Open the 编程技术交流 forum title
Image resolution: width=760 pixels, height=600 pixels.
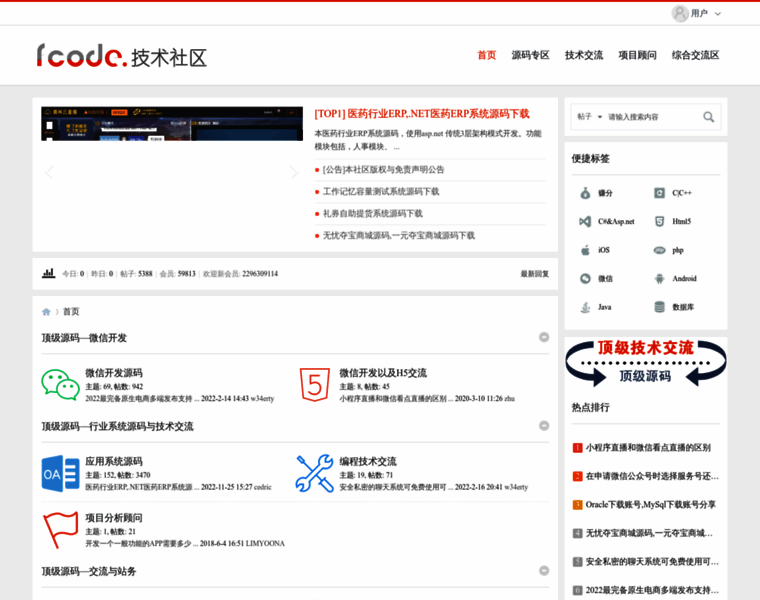pos(368,461)
